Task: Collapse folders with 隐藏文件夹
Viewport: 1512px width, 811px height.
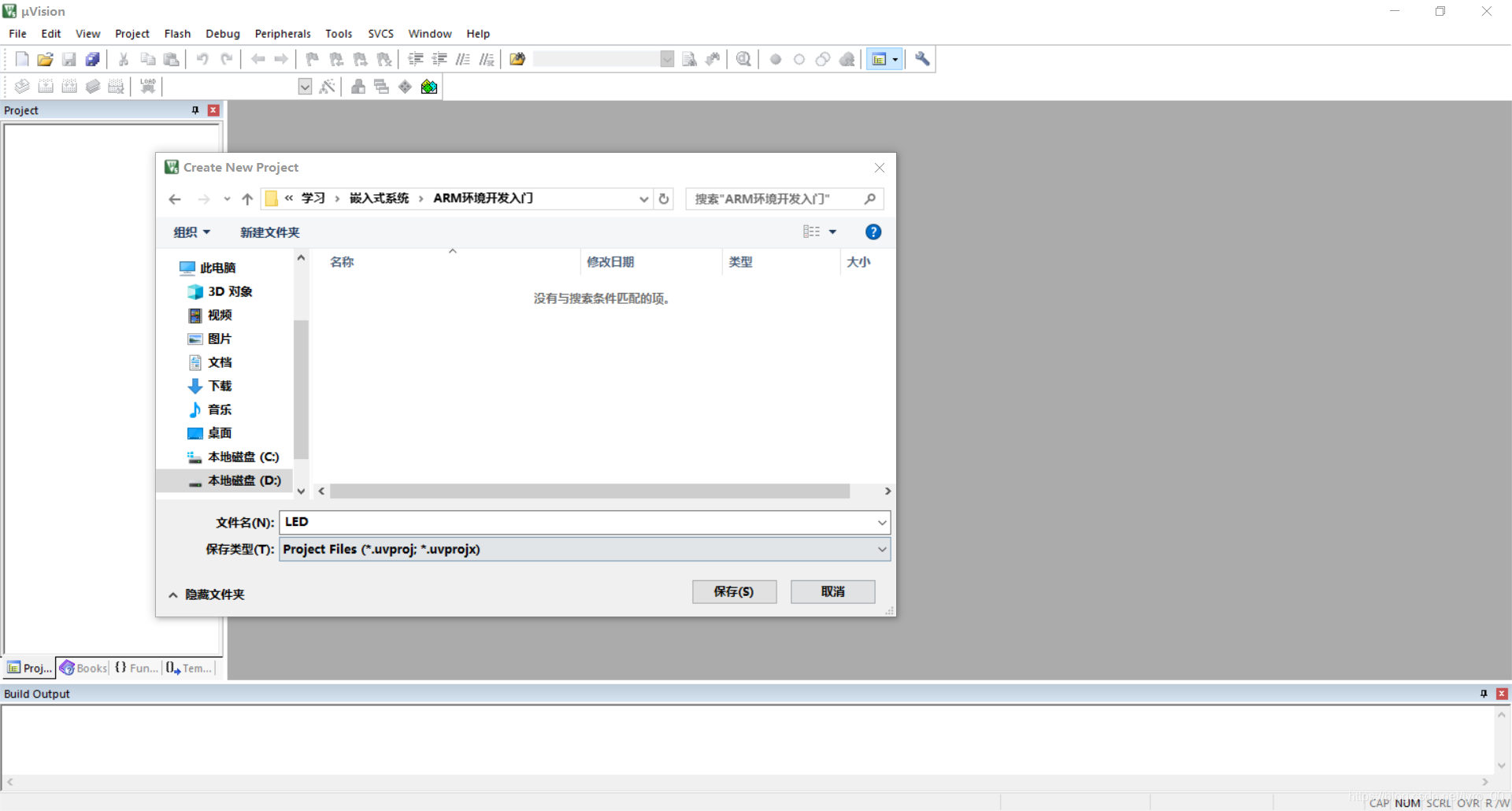Action: pos(206,594)
